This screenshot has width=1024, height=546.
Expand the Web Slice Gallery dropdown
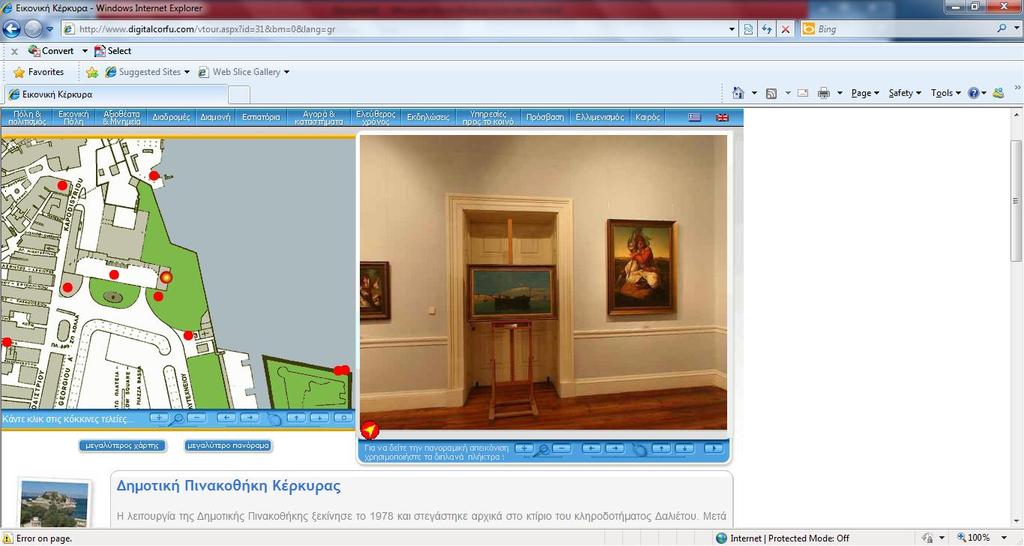click(x=287, y=72)
